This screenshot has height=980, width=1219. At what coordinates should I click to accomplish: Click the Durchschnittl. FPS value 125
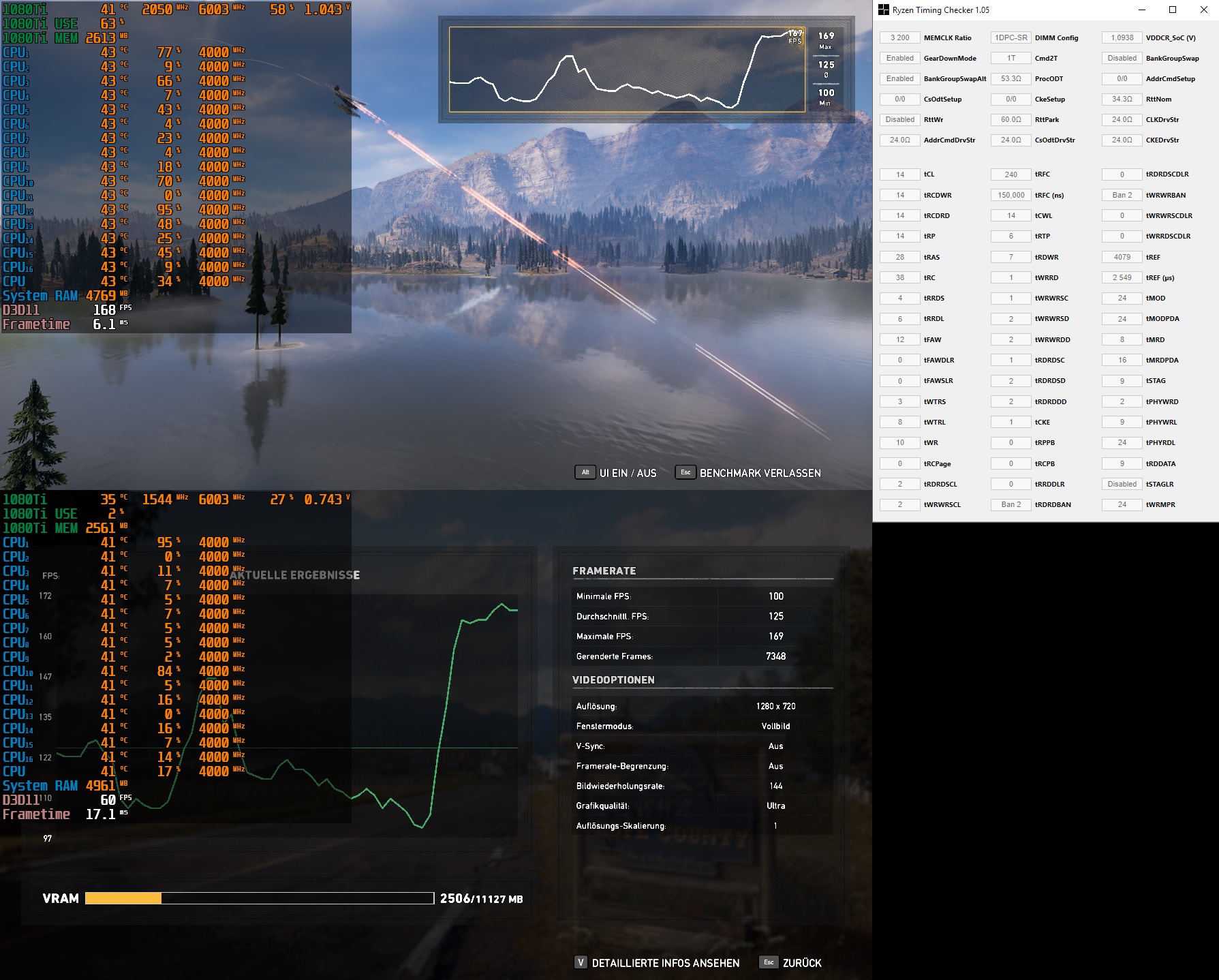(x=776, y=616)
